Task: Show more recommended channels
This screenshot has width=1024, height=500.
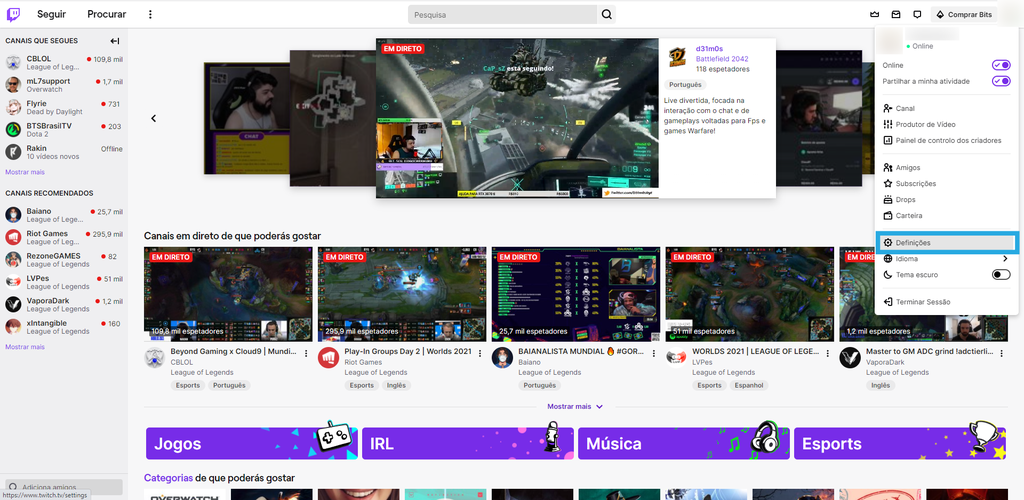Action: pyautogui.click(x=25, y=347)
